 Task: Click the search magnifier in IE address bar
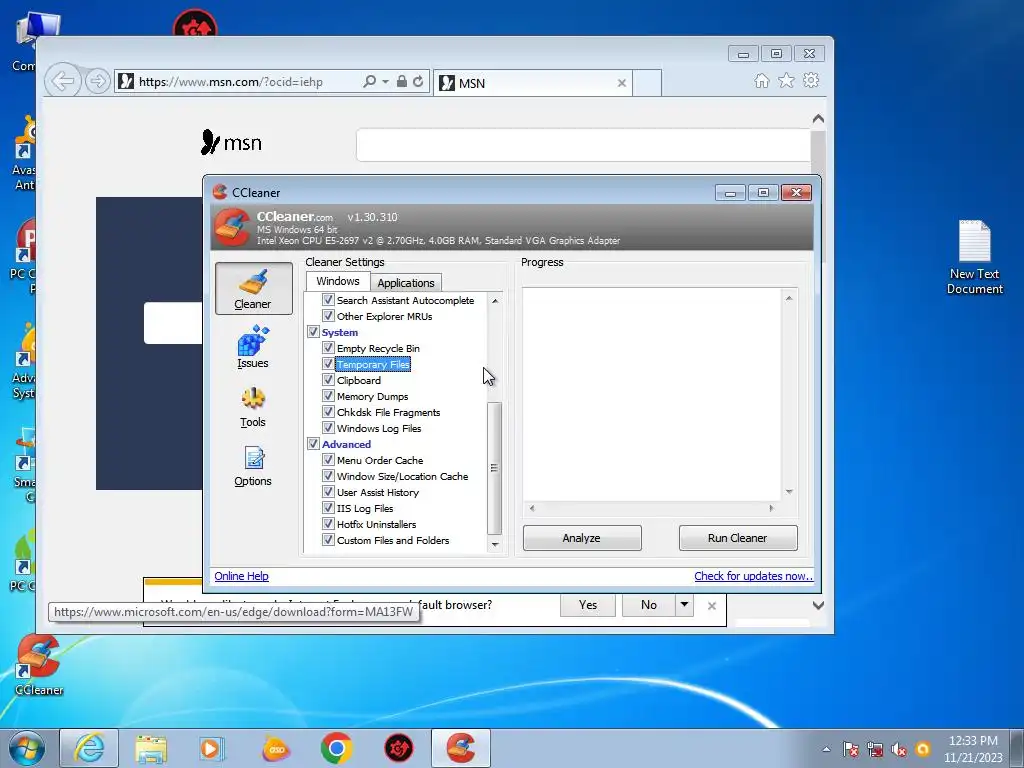pos(370,82)
